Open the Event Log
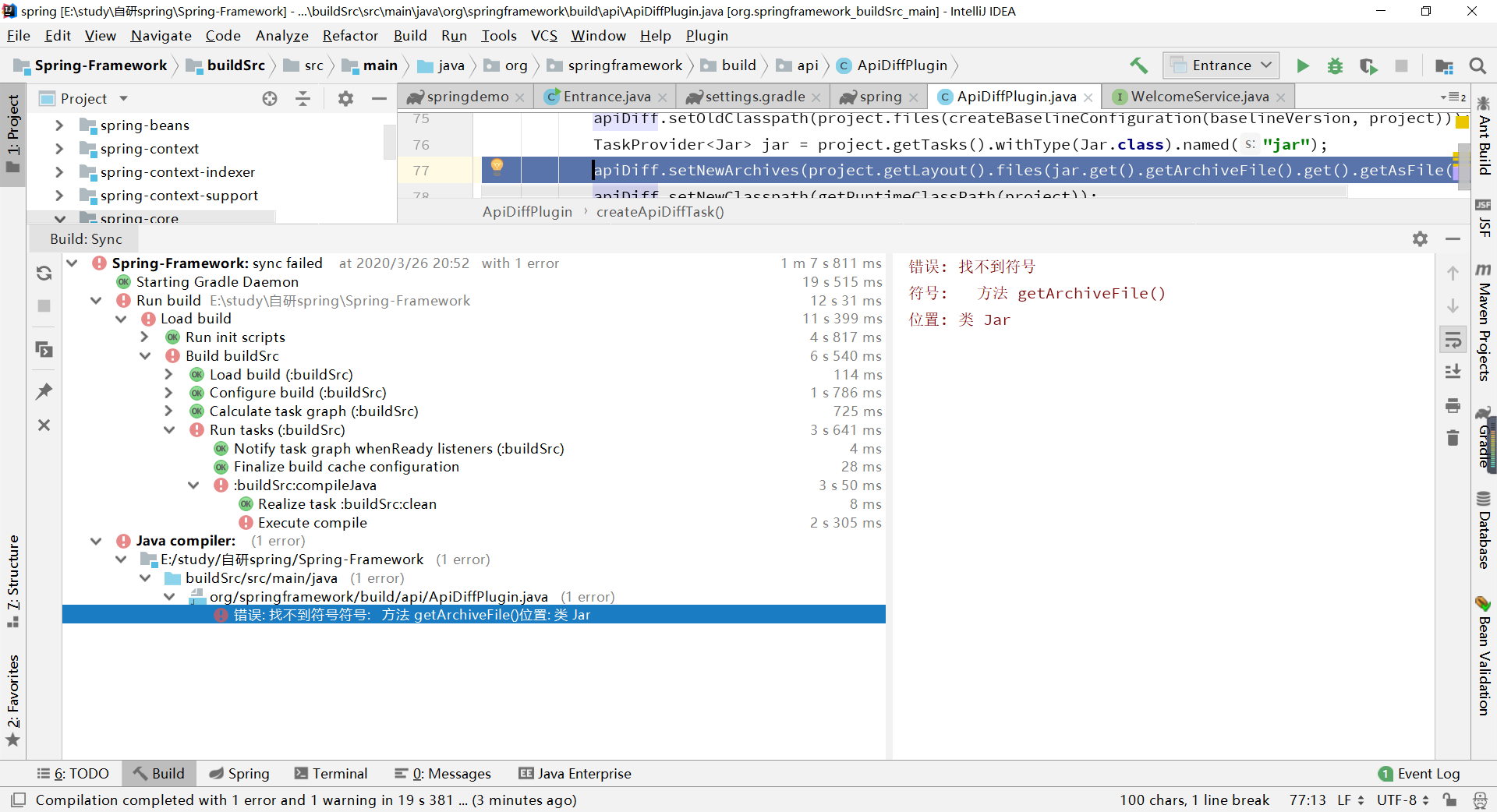This screenshot has width=1497, height=812. 1419,774
